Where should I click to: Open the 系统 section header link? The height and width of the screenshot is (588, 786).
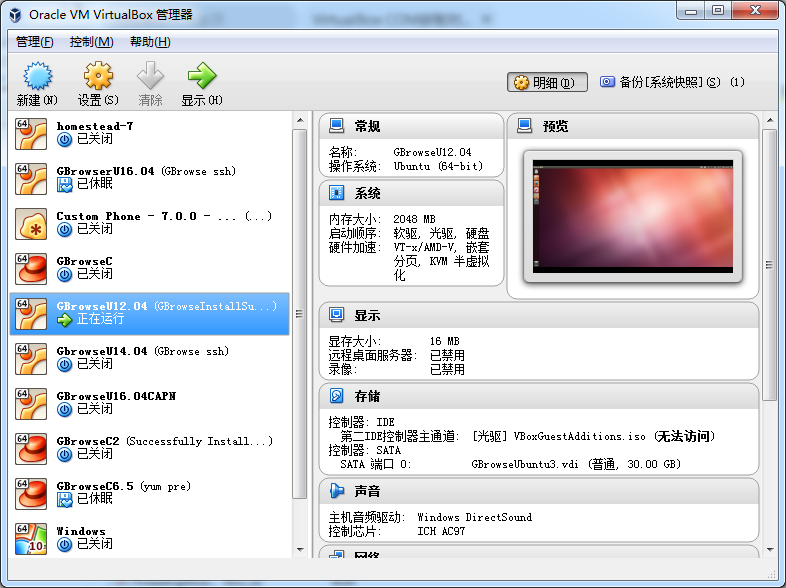click(367, 193)
